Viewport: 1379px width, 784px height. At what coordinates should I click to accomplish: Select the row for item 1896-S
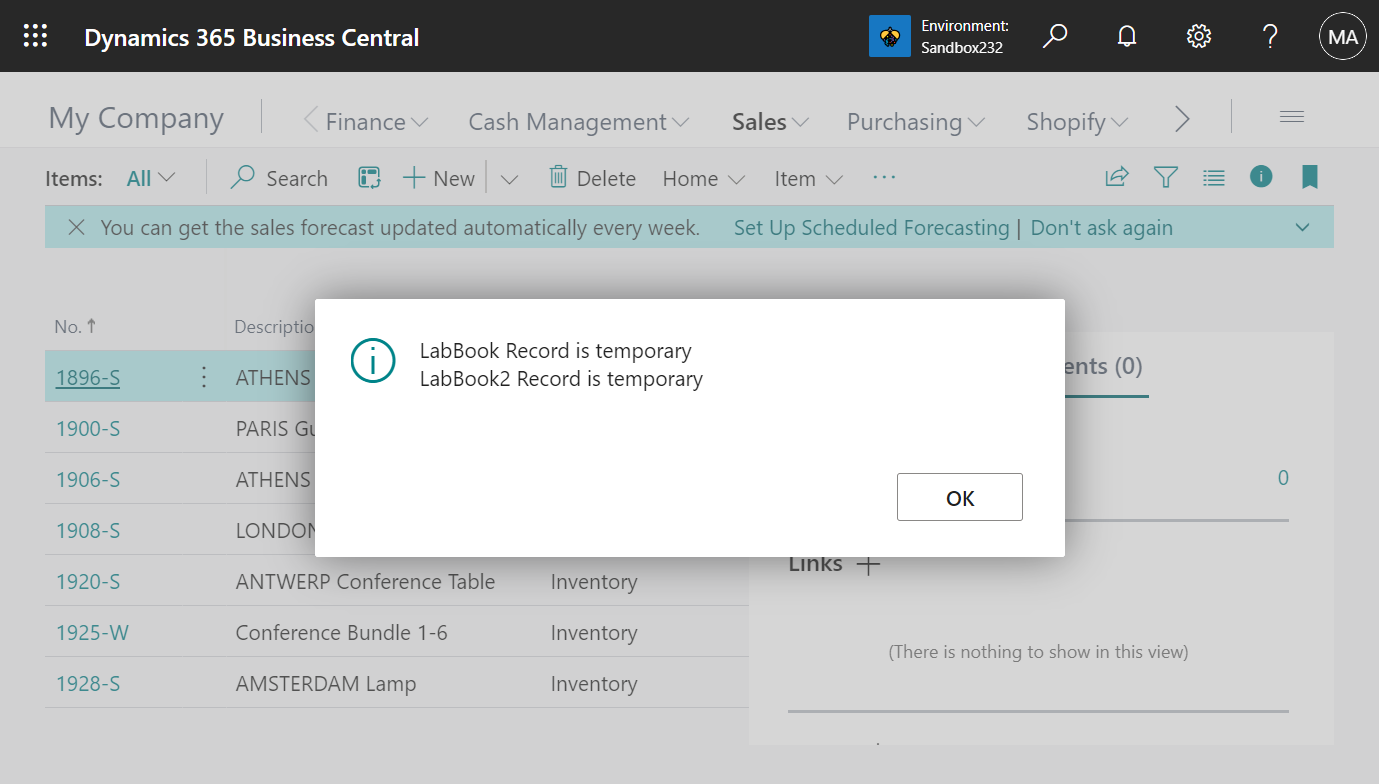[88, 377]
